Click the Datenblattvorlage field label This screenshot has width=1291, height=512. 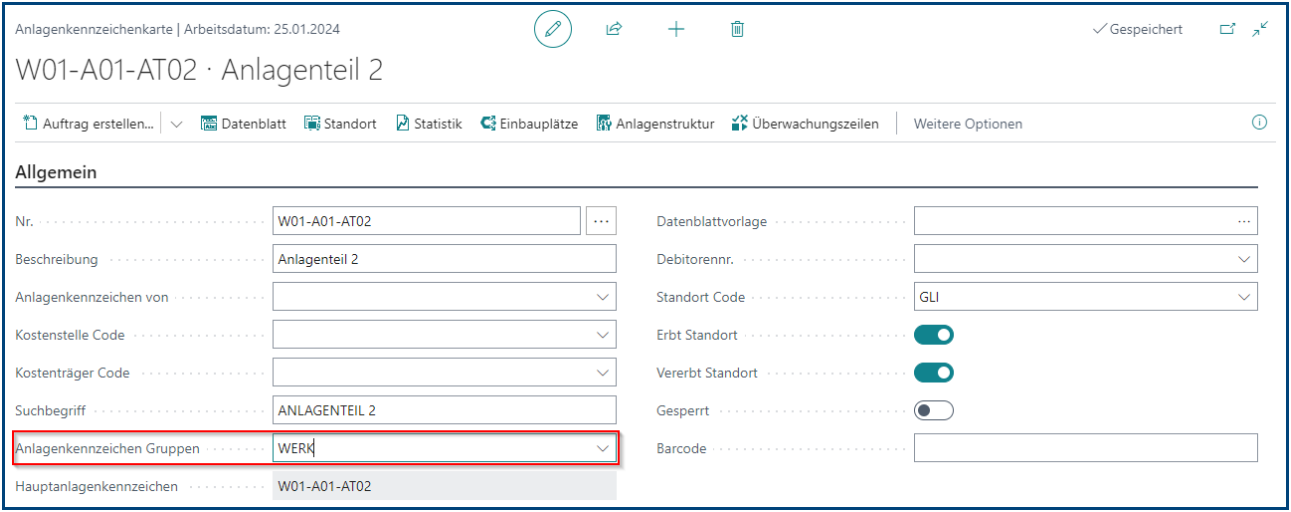point(711,221)
